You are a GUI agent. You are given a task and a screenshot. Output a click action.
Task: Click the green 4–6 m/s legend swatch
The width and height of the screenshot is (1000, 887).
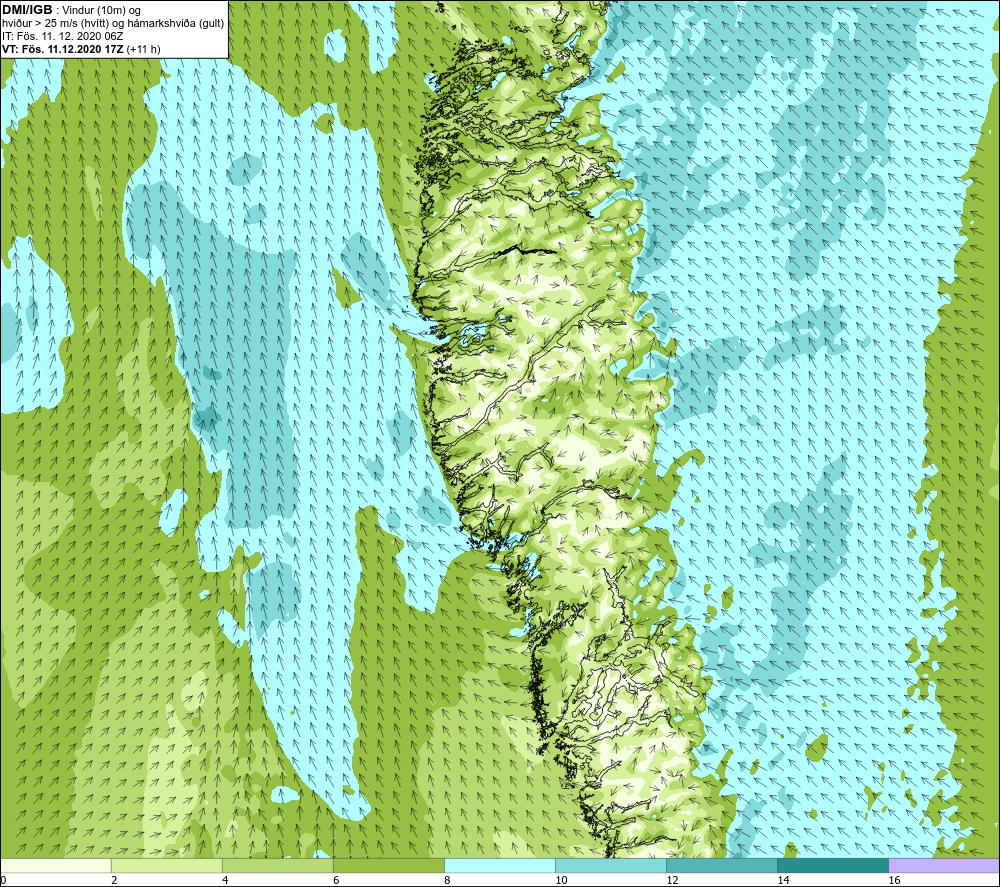tap(278, 865)
